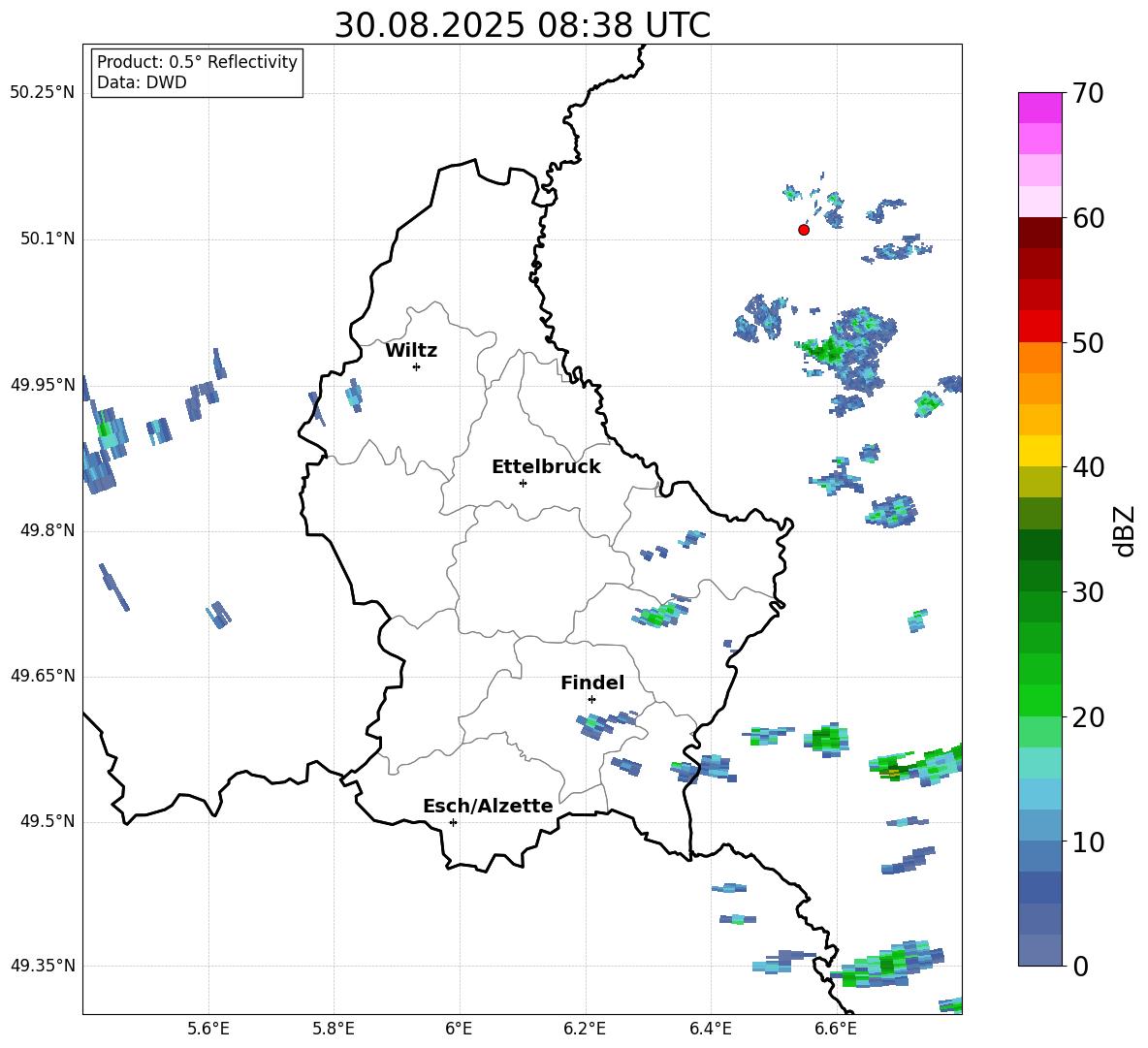Image resolution: width=1148 pixels, height=1048 pixels.
Task: Click the 49.8°N latitude label
Action: pos(48,530)
